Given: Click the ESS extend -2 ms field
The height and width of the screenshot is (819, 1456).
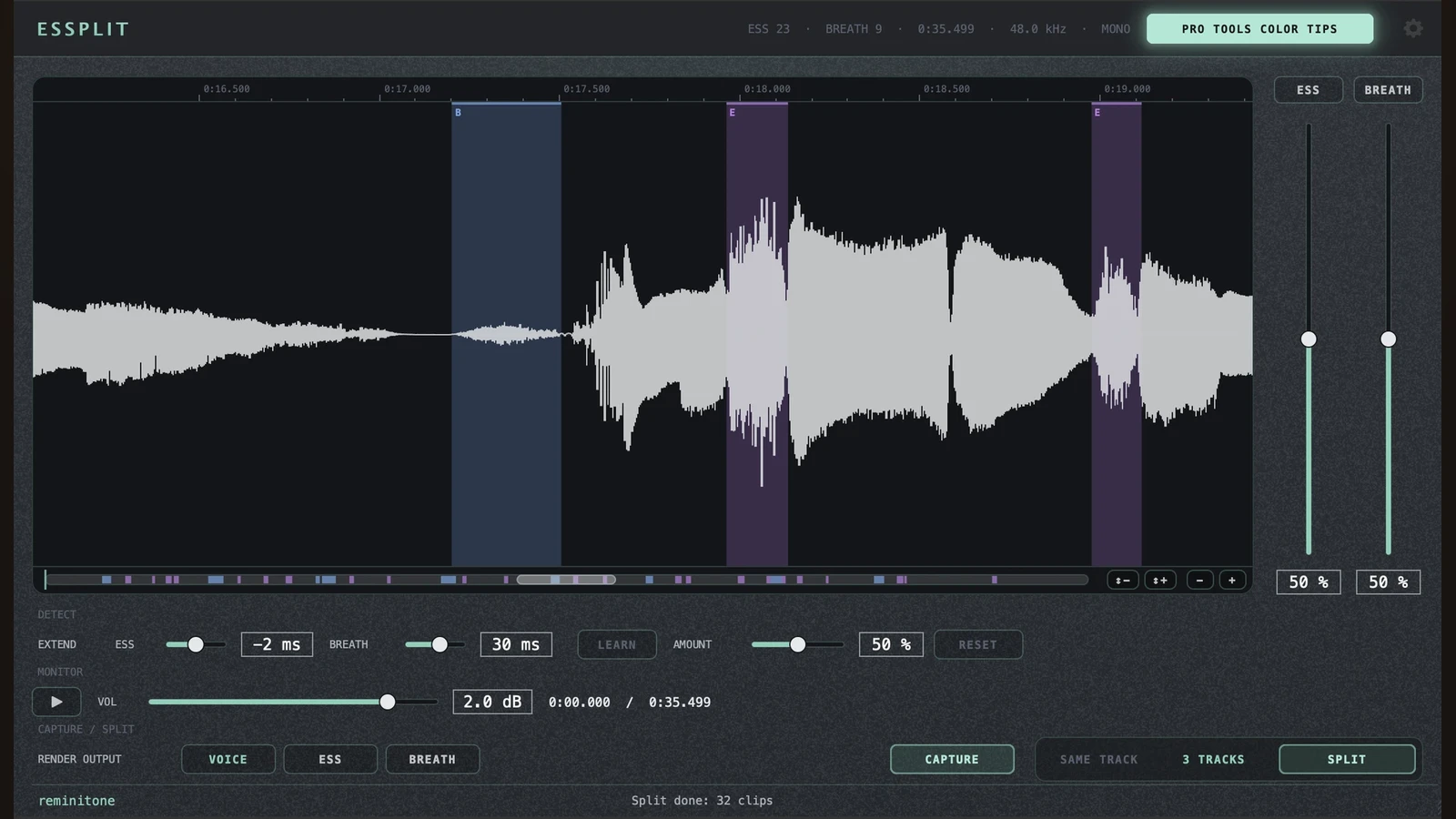Looking at the screenshot, I should (x=277, y=644).
